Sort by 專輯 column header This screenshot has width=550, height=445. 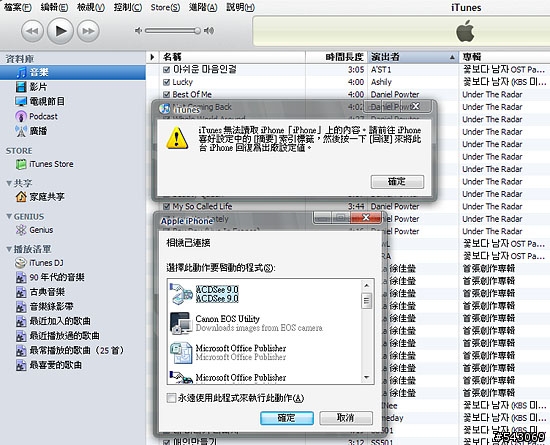(504, 57)
